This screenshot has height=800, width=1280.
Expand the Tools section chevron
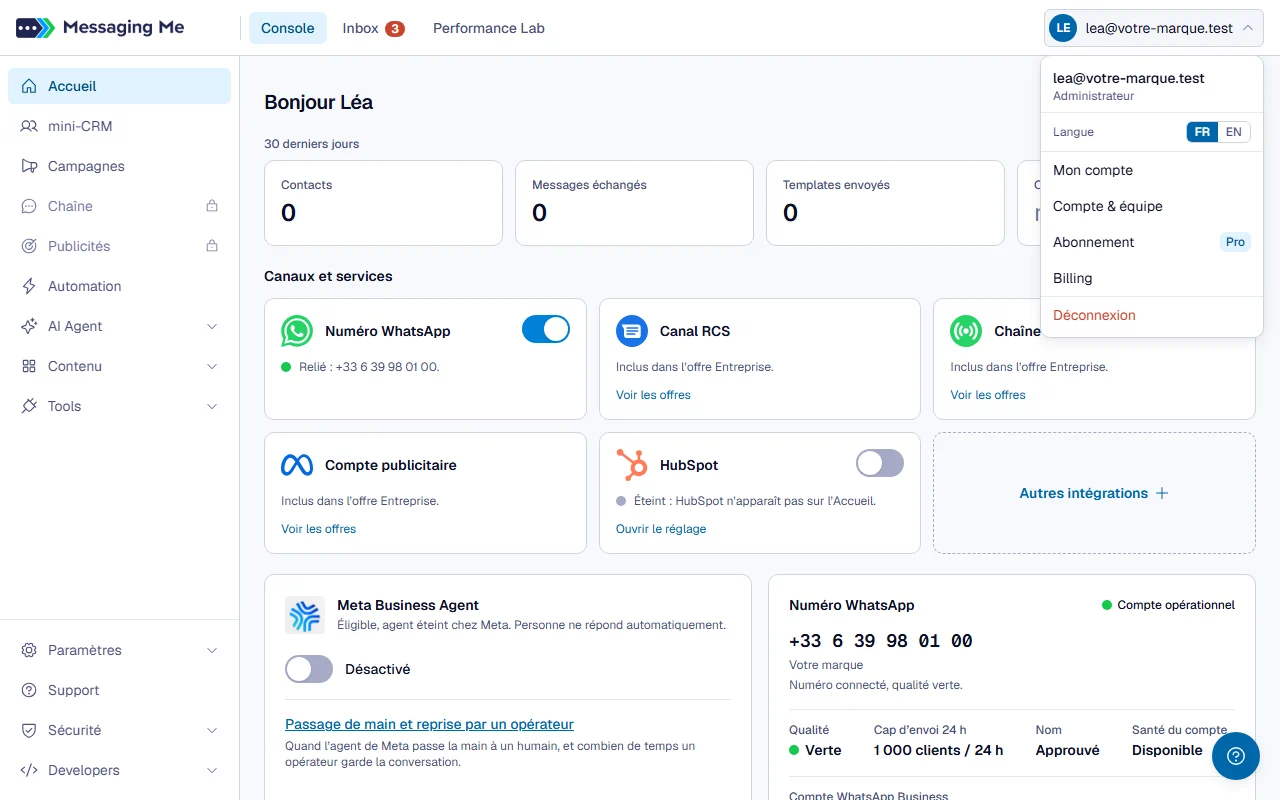click(x=212, y=406)
